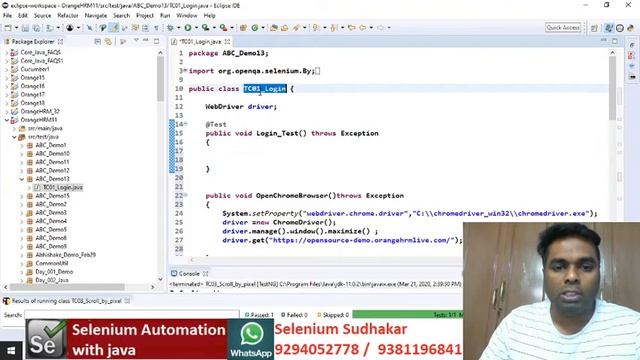The width and height of the screenshot is (640, 360).
Task: Click the Open Perspective icon
Action: (594, 28)
